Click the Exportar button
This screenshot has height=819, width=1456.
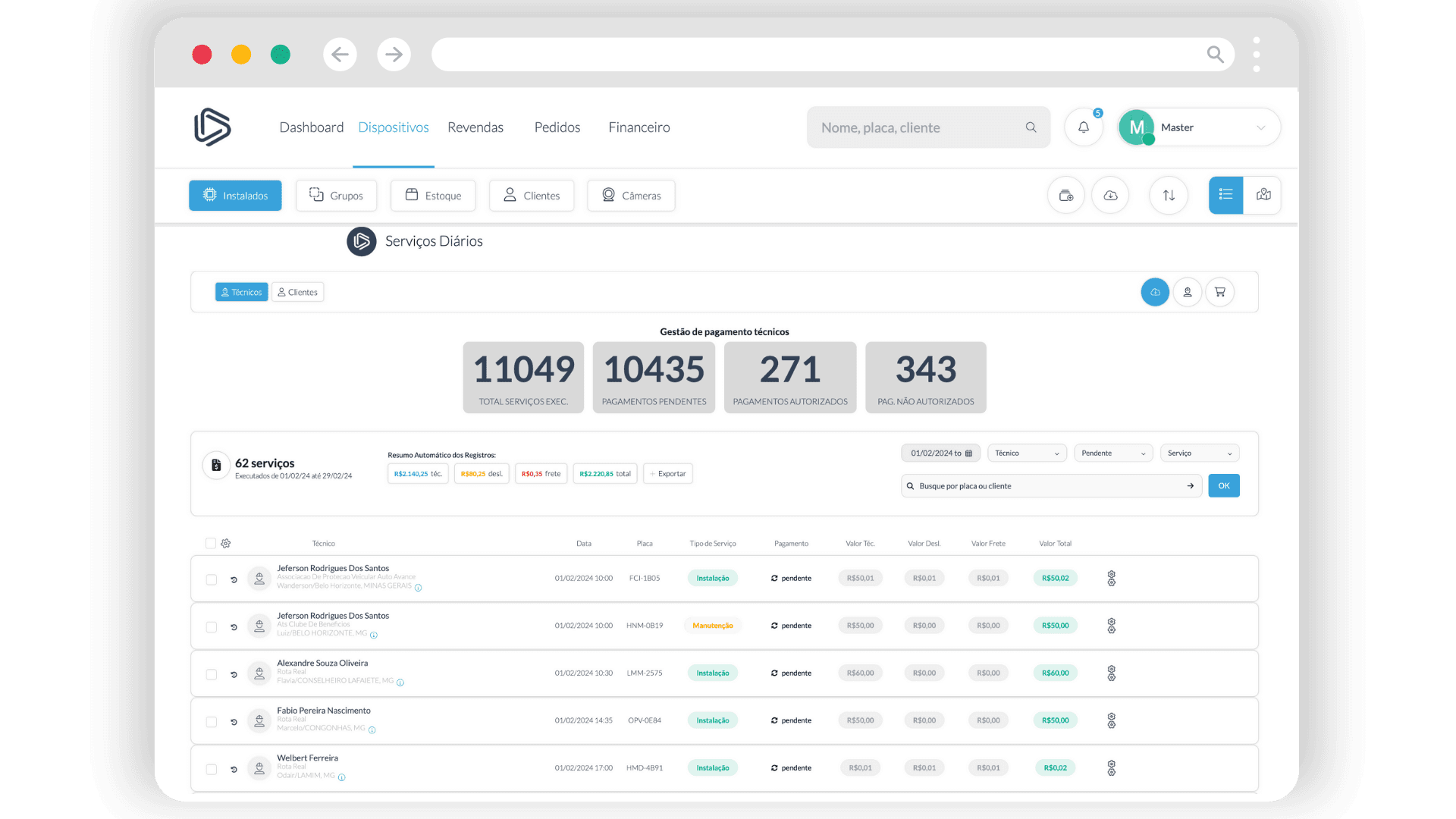click(668, 474)
